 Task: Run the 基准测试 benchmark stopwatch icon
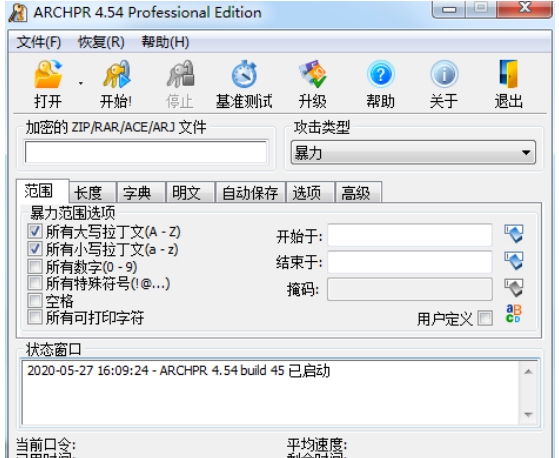[x=244, y=74]
